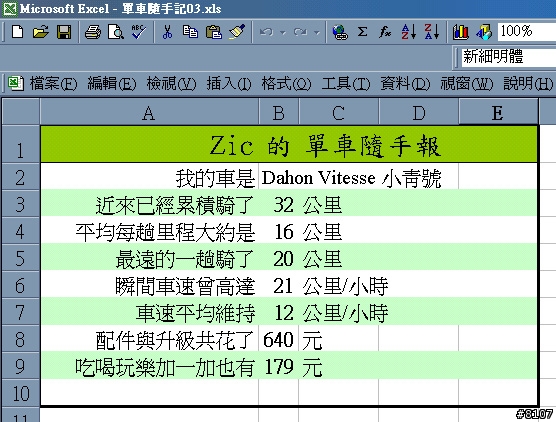Click the cell 平均每趟里程大約是
The image size is (556, 422).
coord(150,231)
